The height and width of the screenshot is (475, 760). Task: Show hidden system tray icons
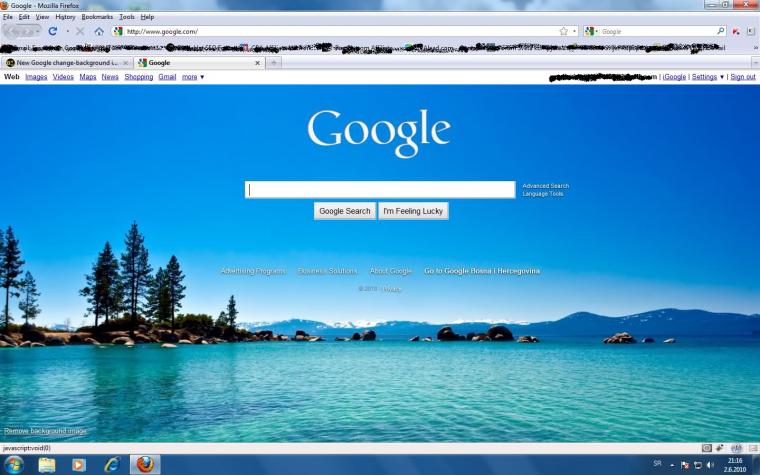(x=672, y=465)
